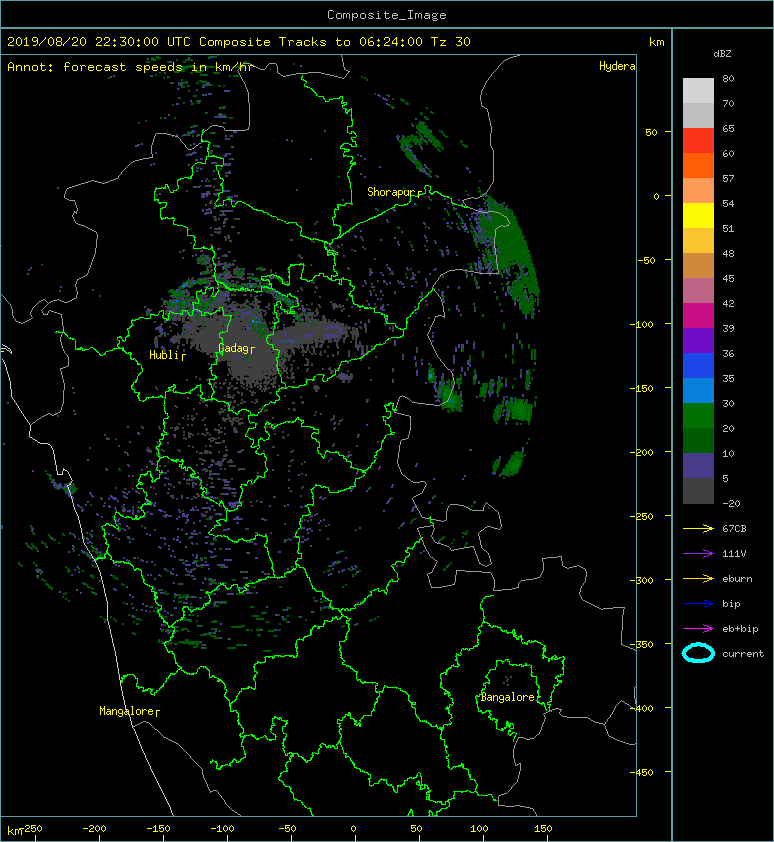Click the km unit label at top right
This screenshot has height=842, width=774.
tap(656, 42)
